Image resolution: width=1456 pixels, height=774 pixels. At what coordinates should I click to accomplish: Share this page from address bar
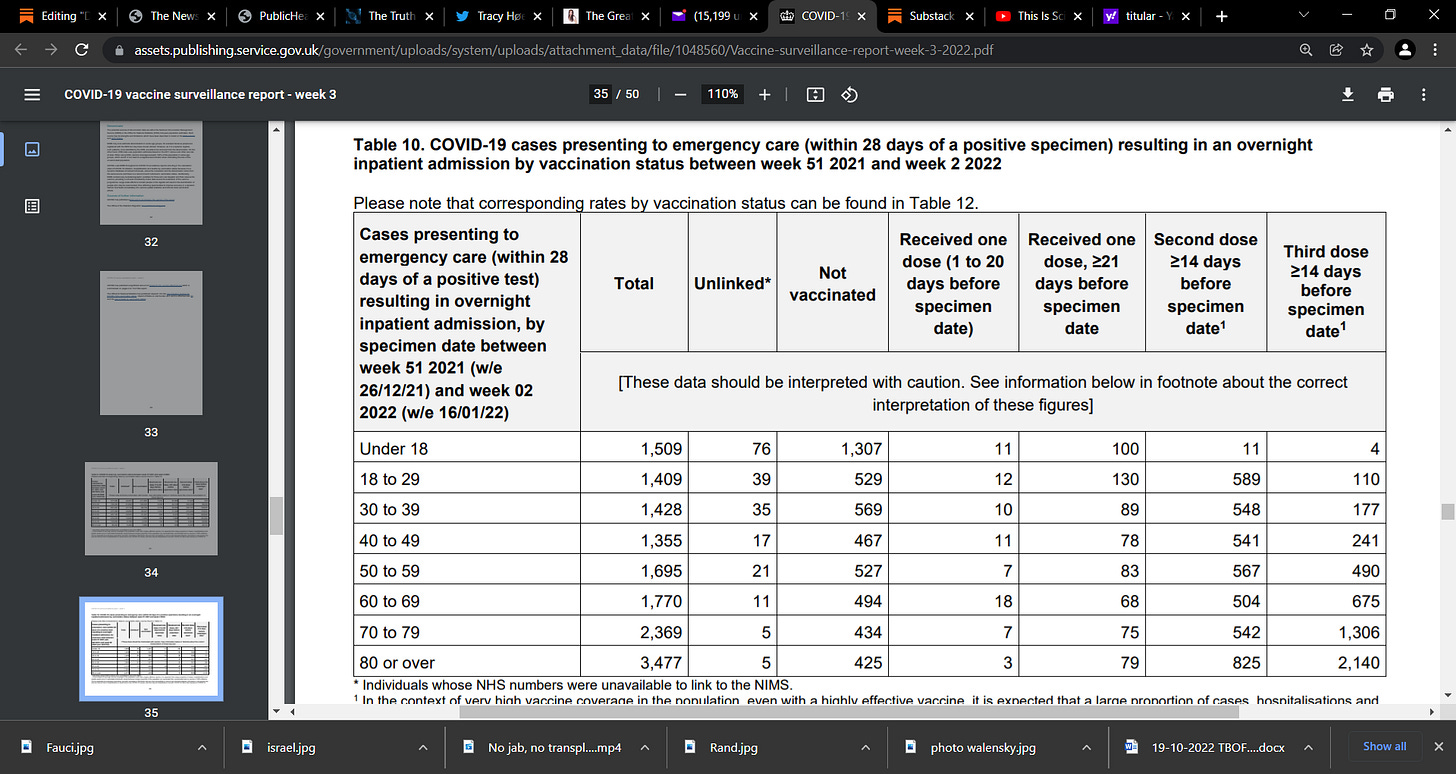(1336, 49)
